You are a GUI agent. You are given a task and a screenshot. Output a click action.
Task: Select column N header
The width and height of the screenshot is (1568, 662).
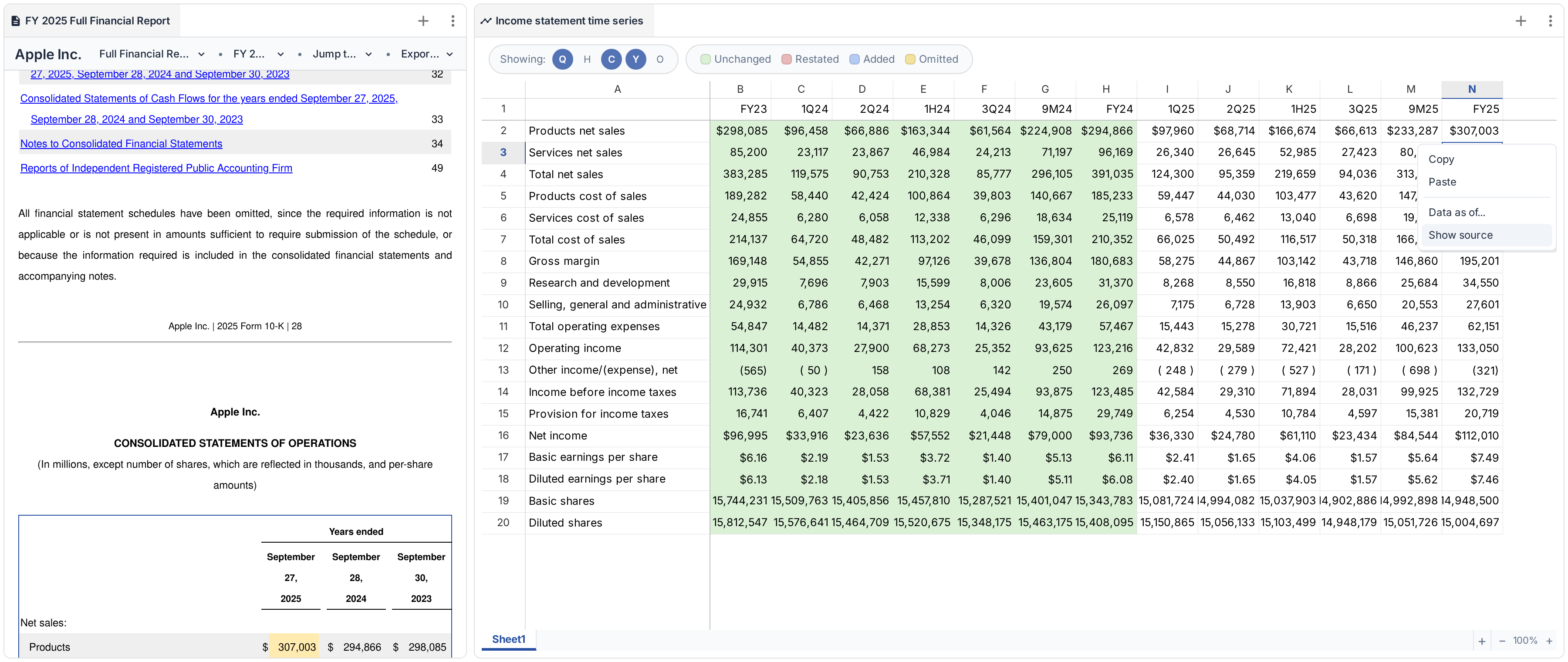1471,89
